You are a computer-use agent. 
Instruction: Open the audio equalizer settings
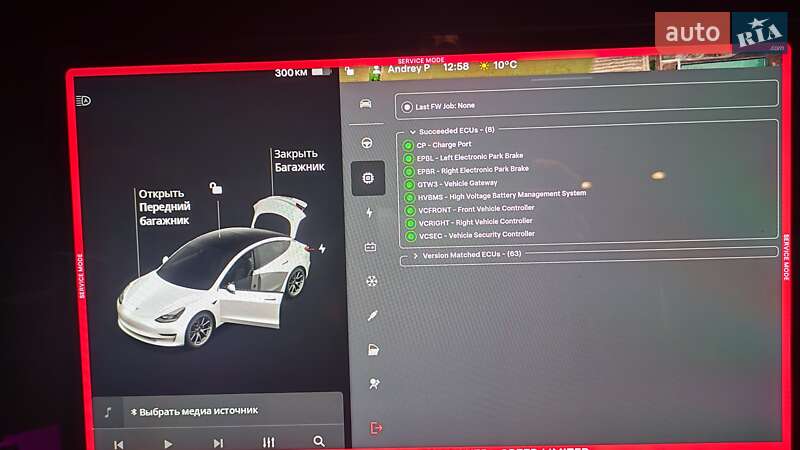click(x=268, y=442)
